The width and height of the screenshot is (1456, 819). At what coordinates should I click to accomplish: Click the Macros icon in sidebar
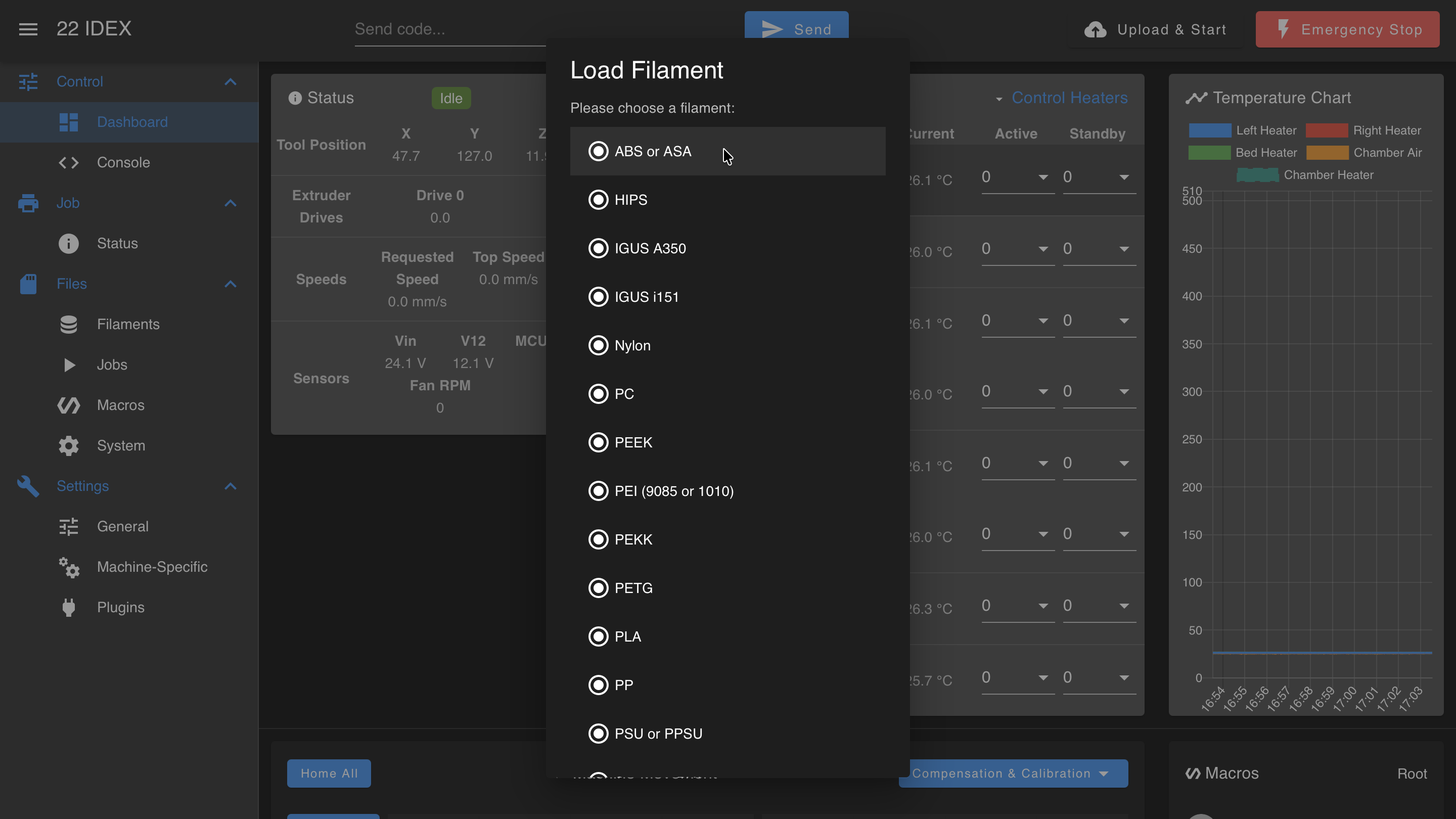click(68, 405)
